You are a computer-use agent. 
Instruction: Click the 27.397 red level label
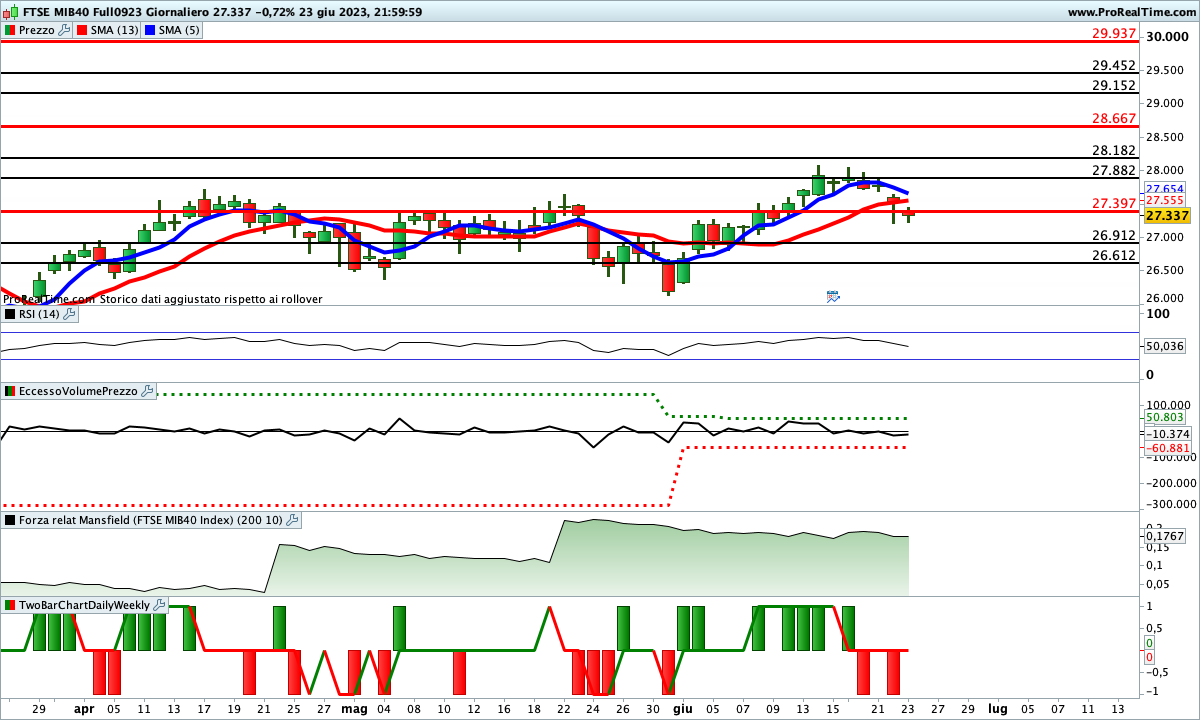pyautogui.click(x=1114, y=203)
